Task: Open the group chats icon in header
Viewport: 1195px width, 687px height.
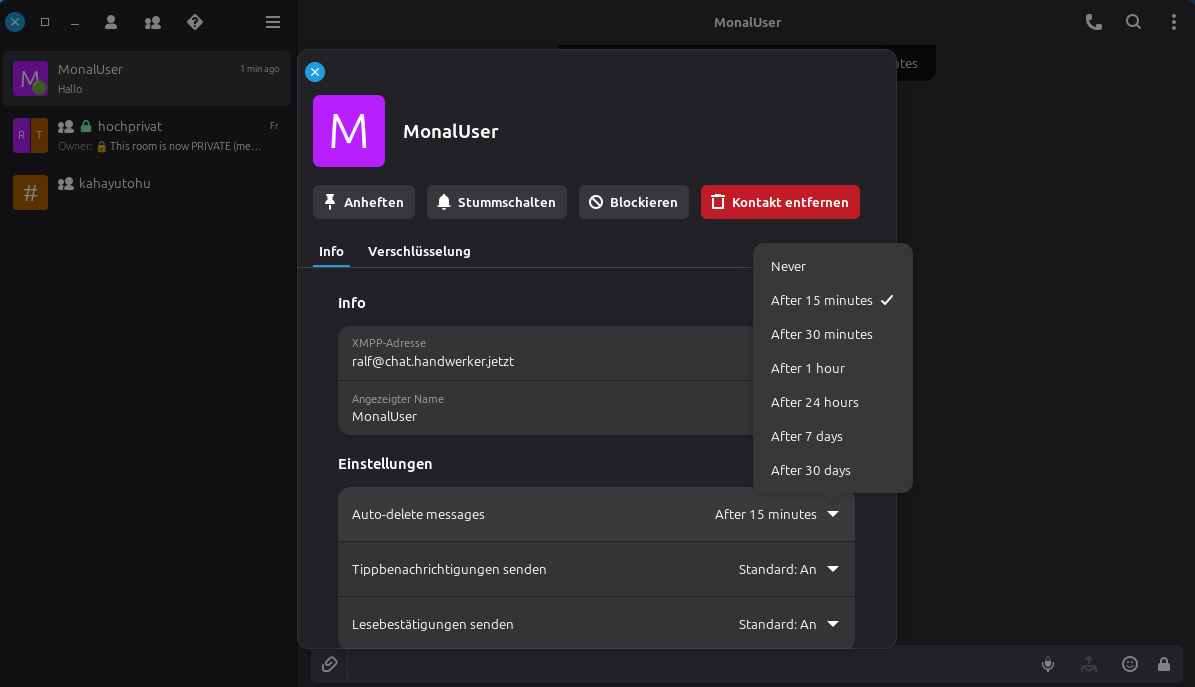Action: [153, 22]
